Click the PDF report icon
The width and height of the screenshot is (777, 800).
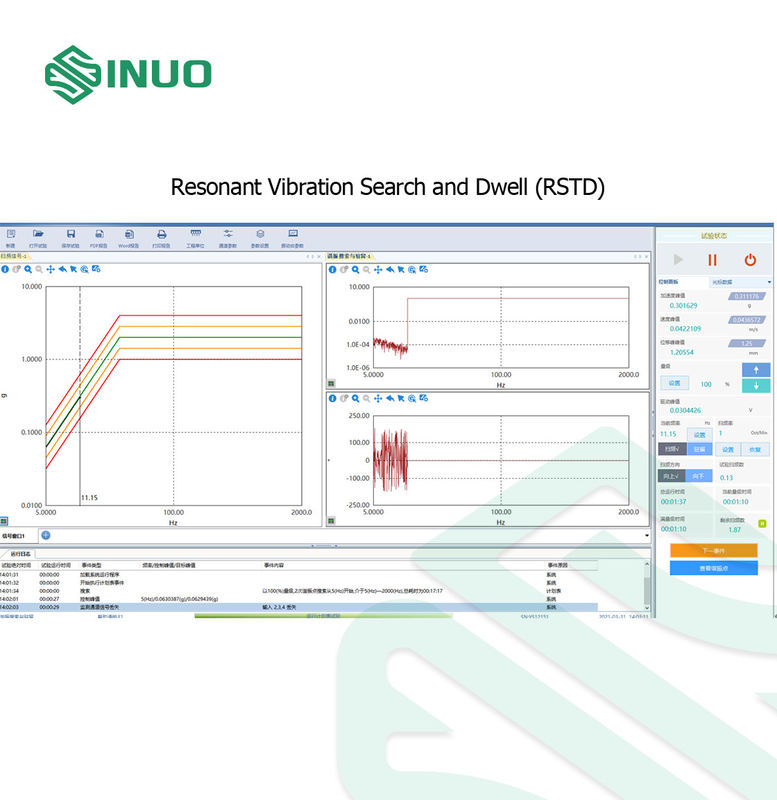pyautogui.click(x=99, y=234)
